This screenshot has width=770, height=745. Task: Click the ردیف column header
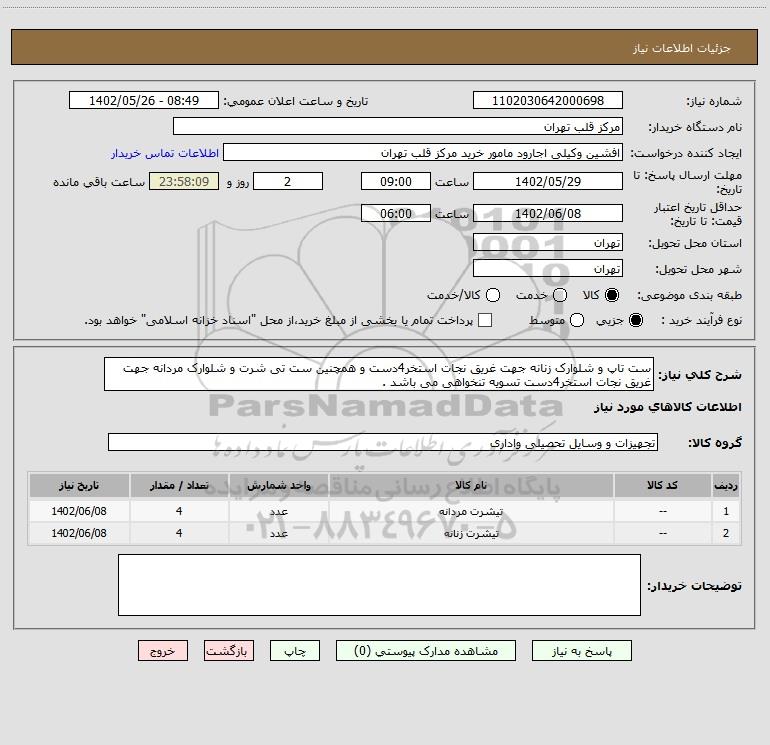[726, 485]
